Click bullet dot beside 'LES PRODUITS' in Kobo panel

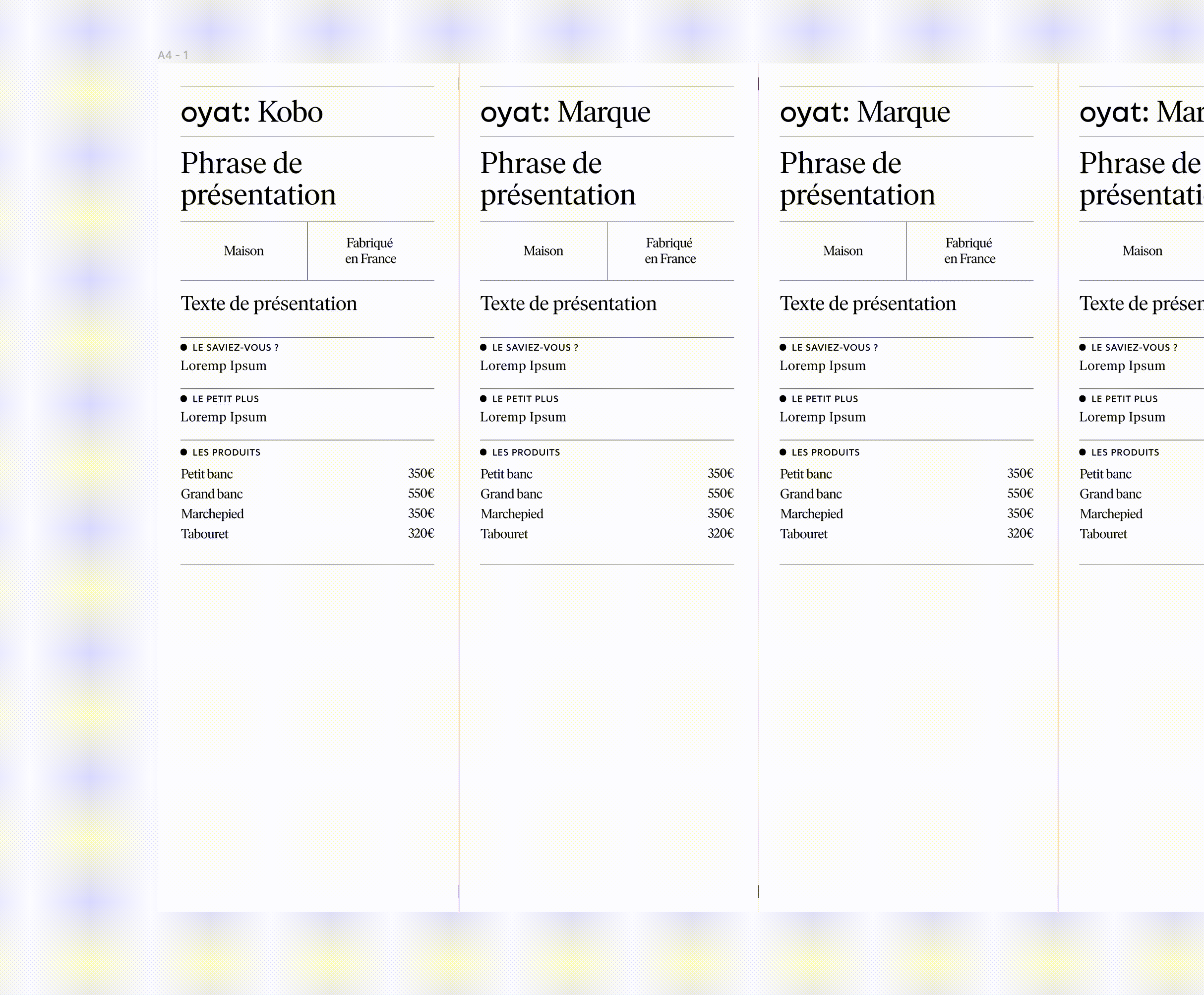[x=184, y=452]
